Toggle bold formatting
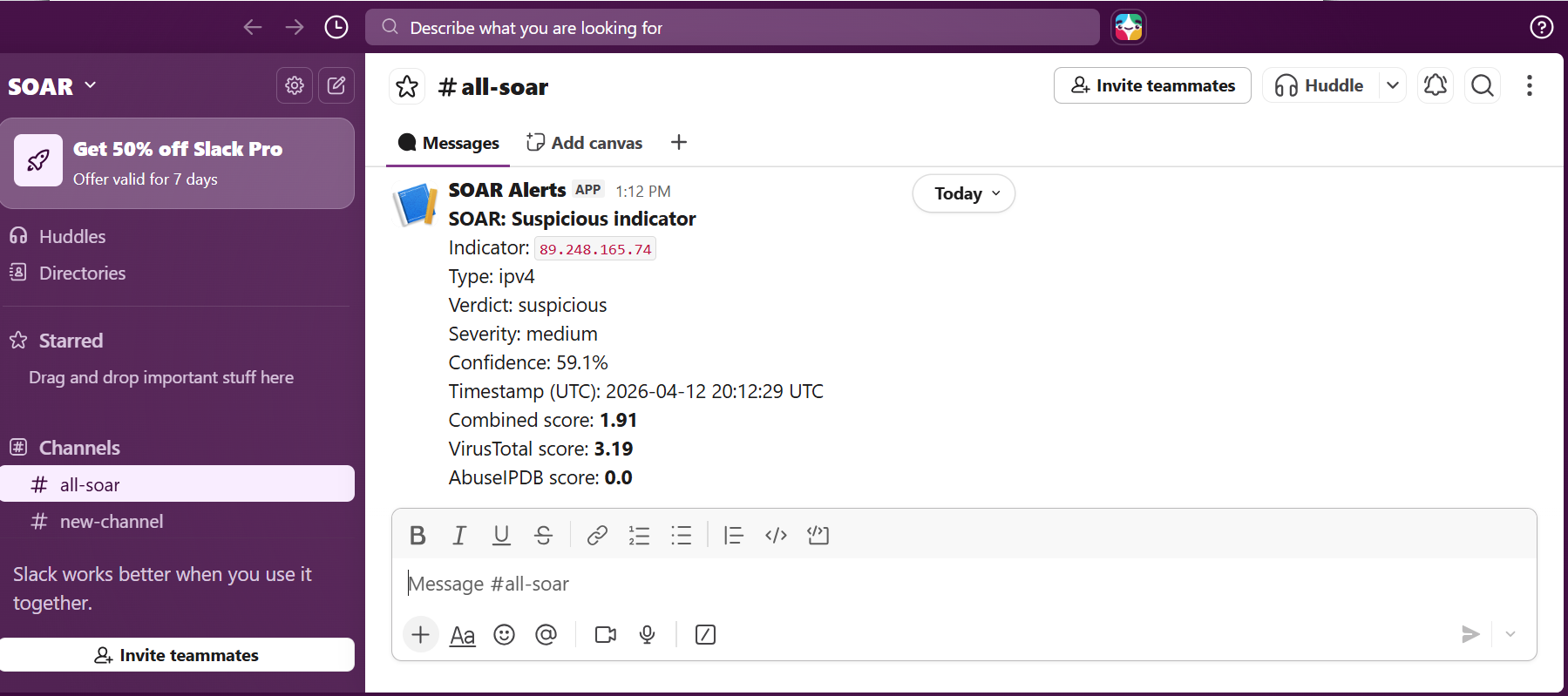The width and height of the screenshot is (1568, 696). click(x=417, y=535)
